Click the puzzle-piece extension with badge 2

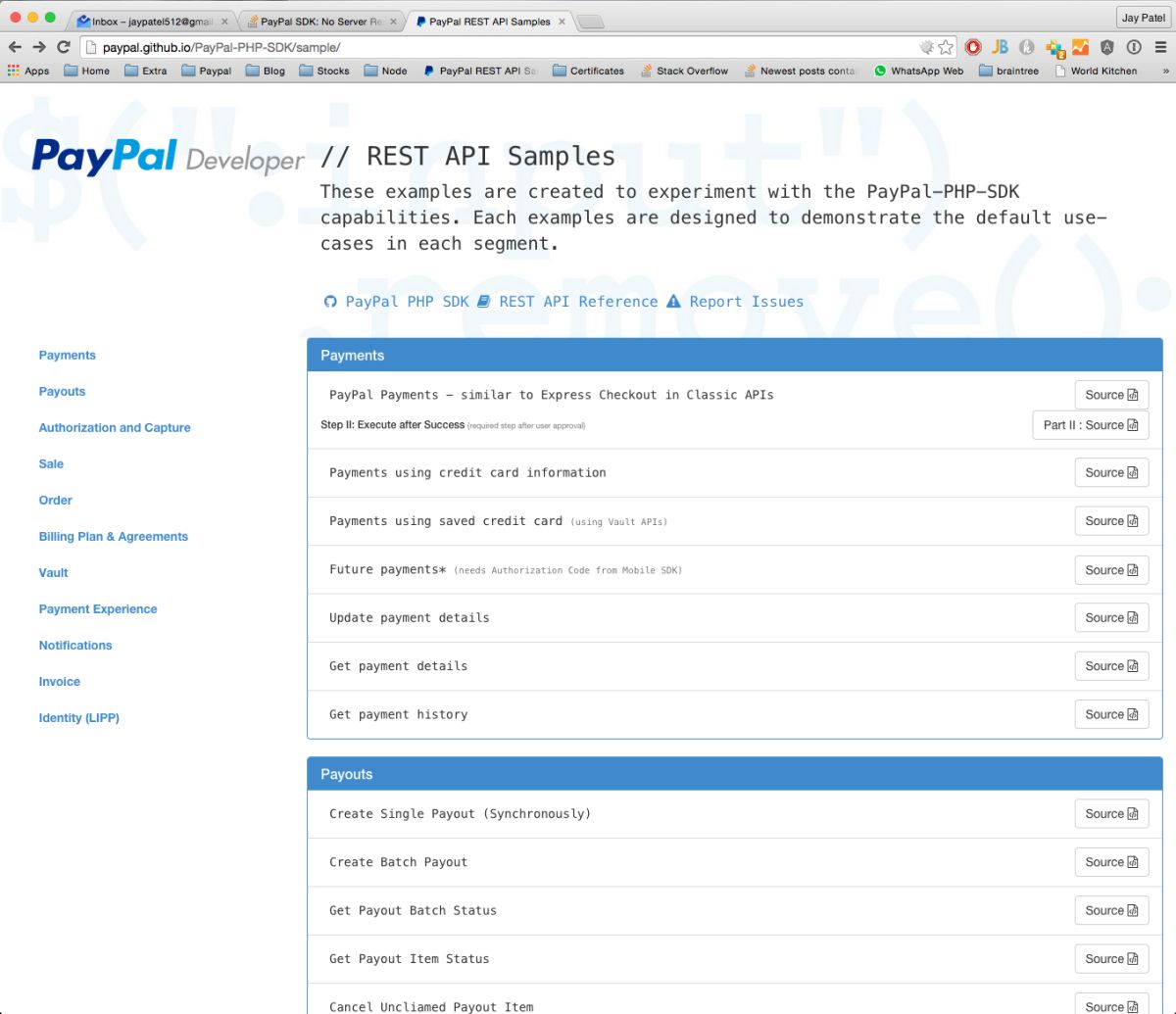coord(1054,48)
